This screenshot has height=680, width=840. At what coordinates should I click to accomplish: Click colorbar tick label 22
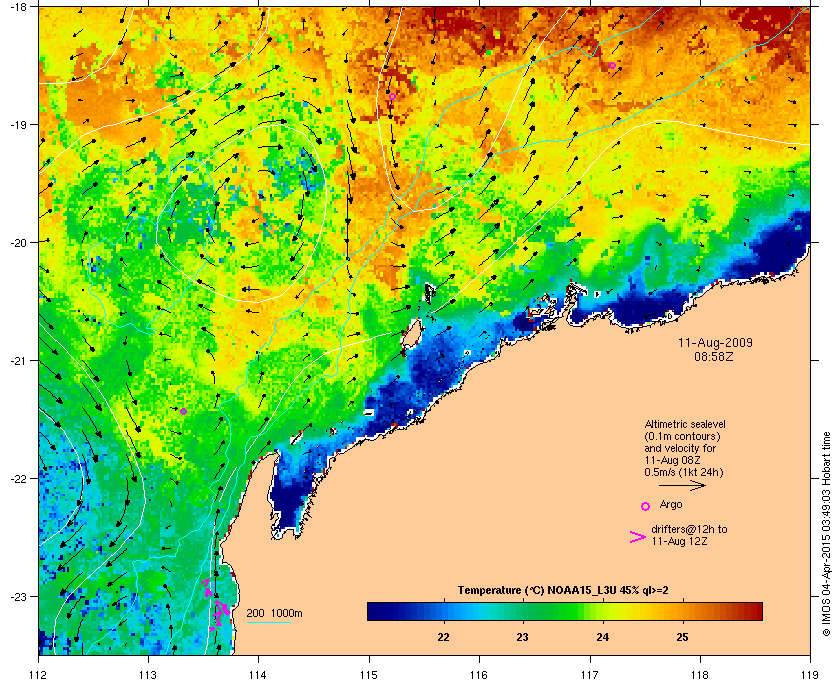[x=443, y=637]
